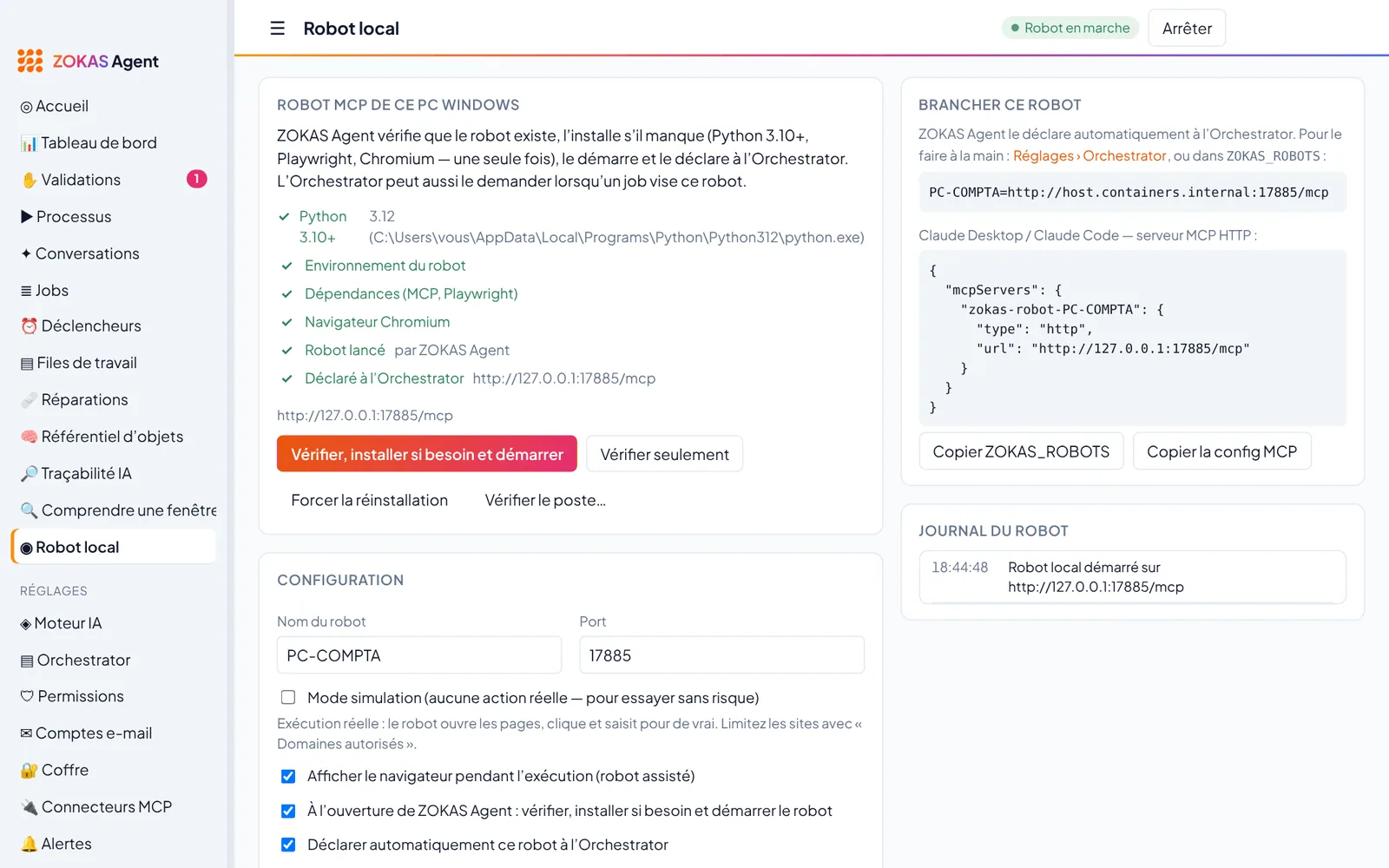
Task: Uncheck Afficher le navigateur pendant l'exécution
Action: point(288,776)
